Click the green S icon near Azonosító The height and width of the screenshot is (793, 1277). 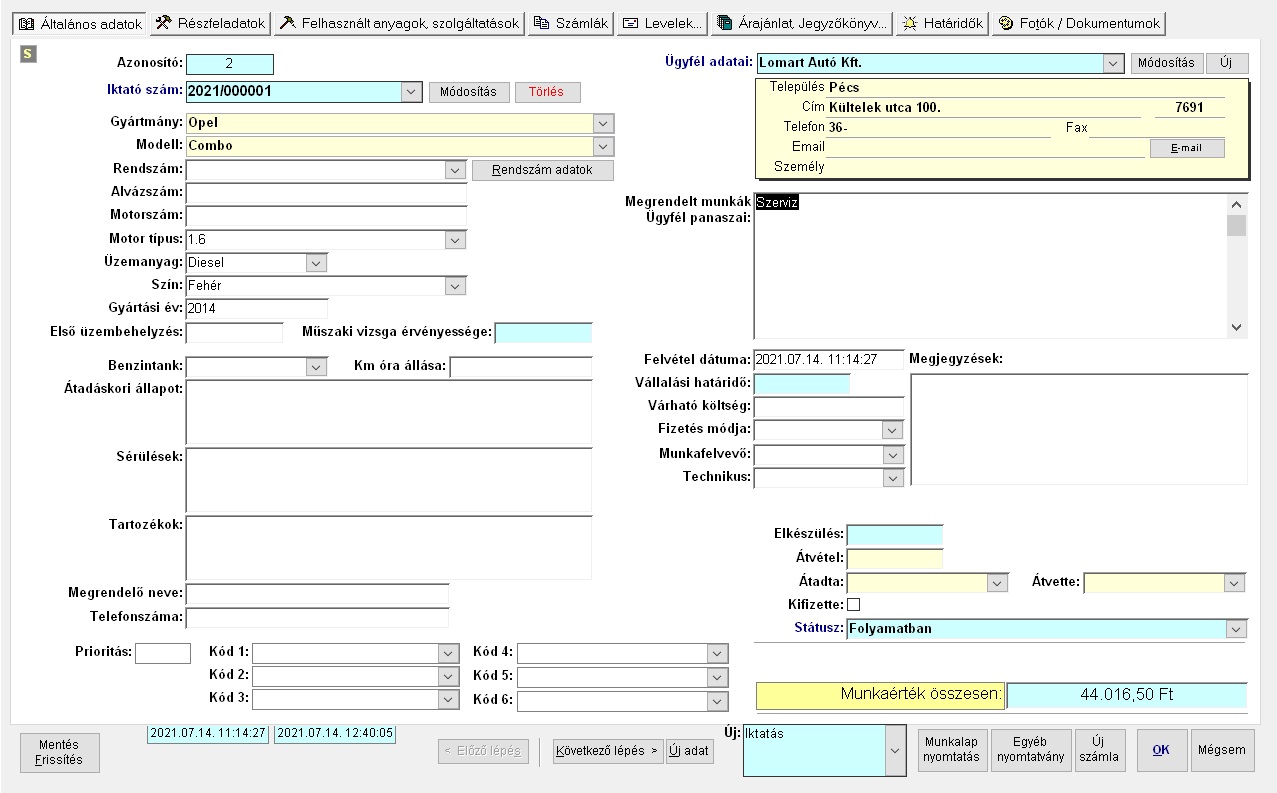pyautogui.click(x=28, y=54)
